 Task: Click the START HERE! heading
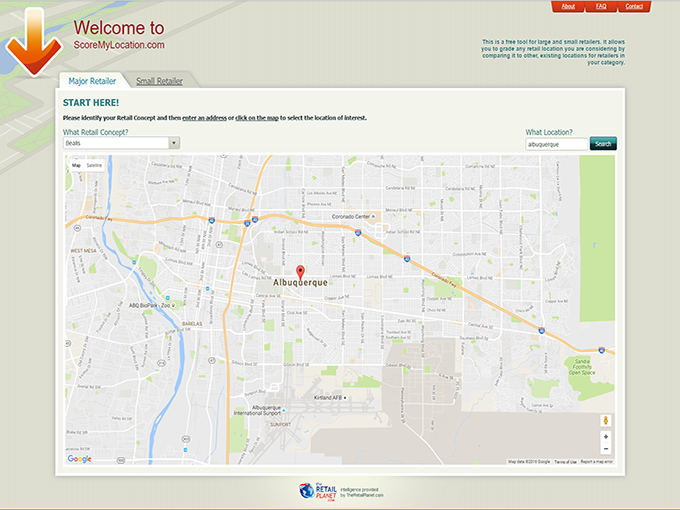pos(91,103)
